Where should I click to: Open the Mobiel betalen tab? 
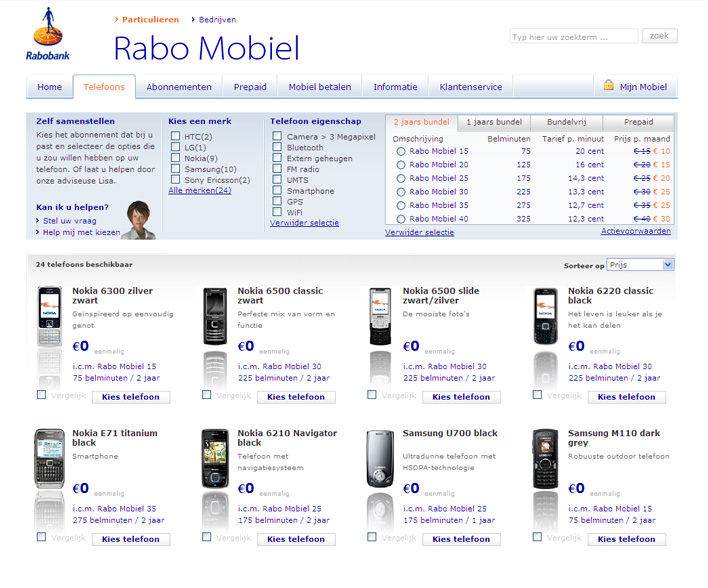pos(320,87)
